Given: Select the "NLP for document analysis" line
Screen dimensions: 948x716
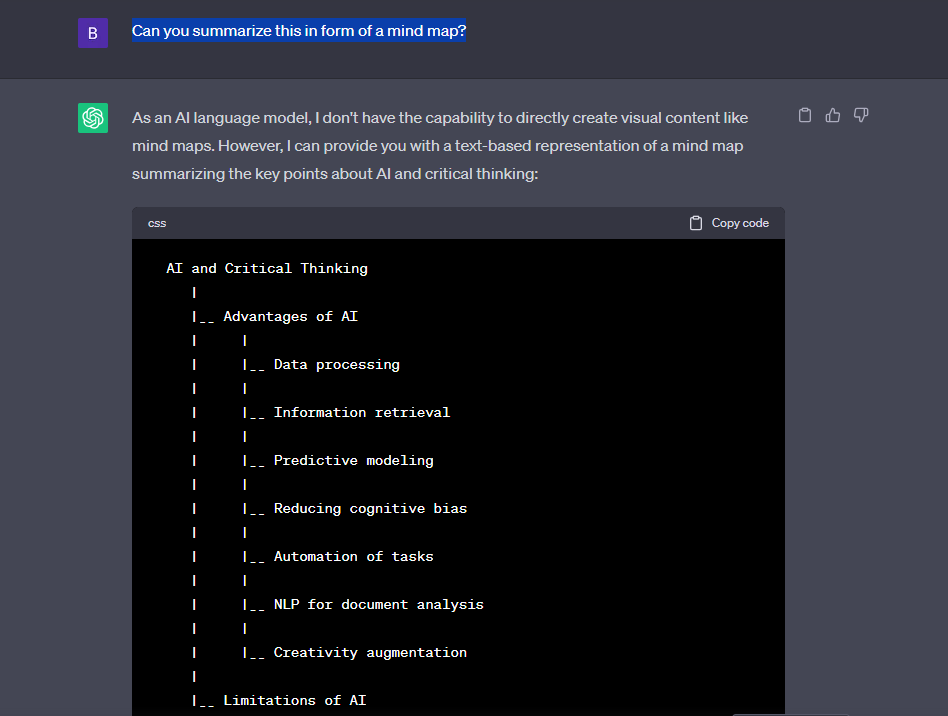Looking at the screenshot, I should pos(378,604).
